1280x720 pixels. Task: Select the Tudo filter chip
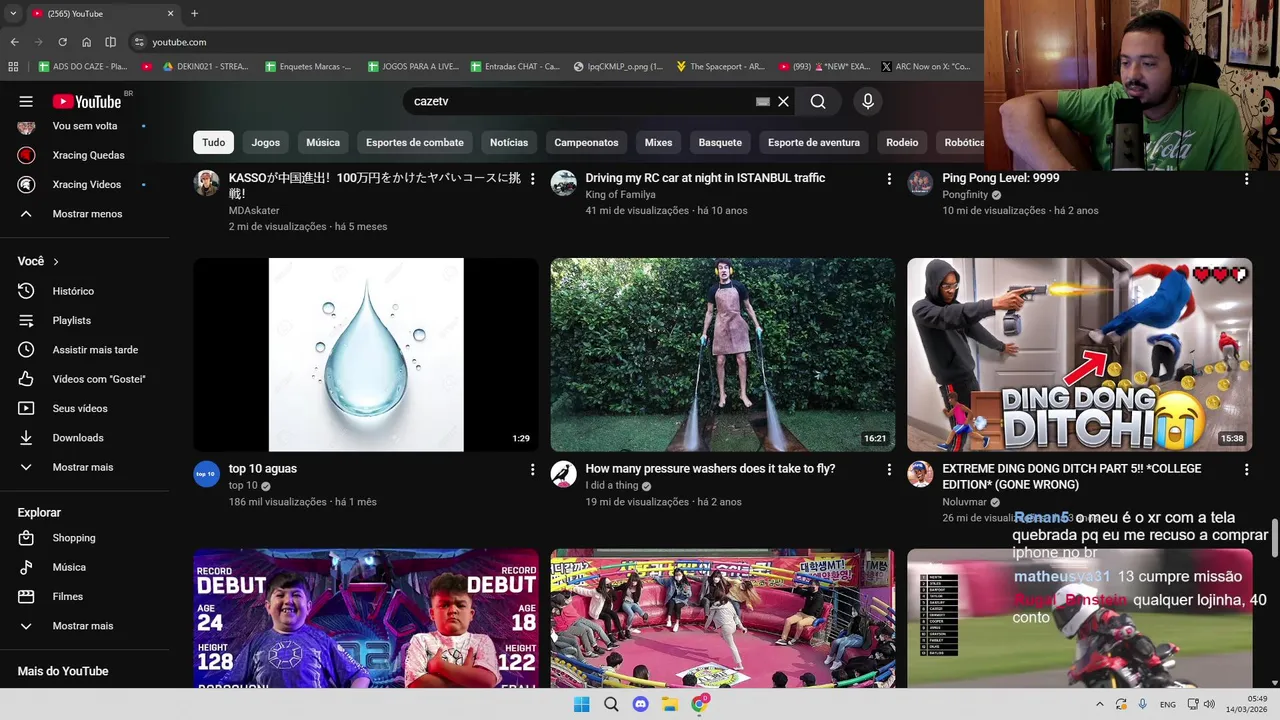(x=214, y=142)
